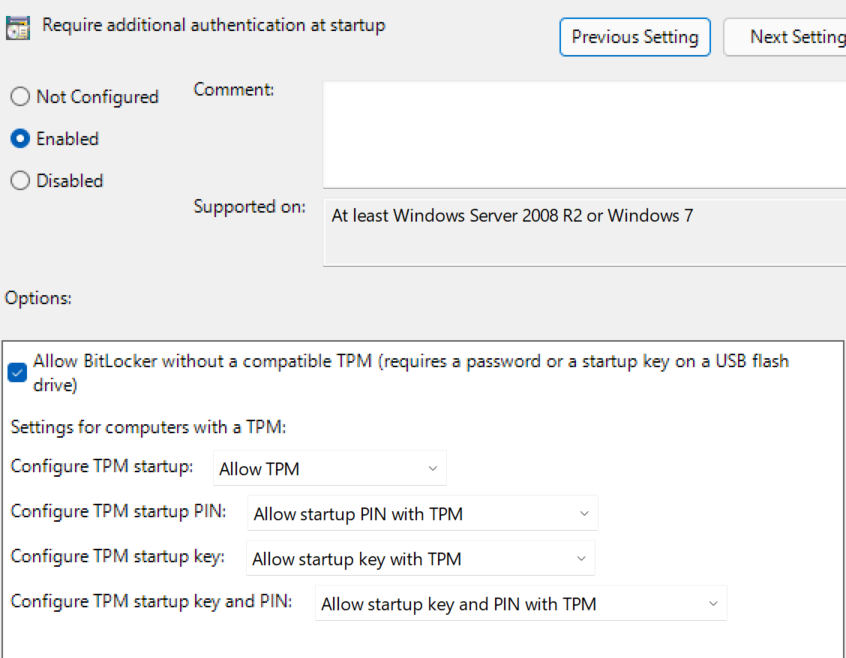The width and height of the screenshot is (846, 658).
Task: Click chevron of Allow startup key and PIN with TPM
Action: click(x=713, y=604)
